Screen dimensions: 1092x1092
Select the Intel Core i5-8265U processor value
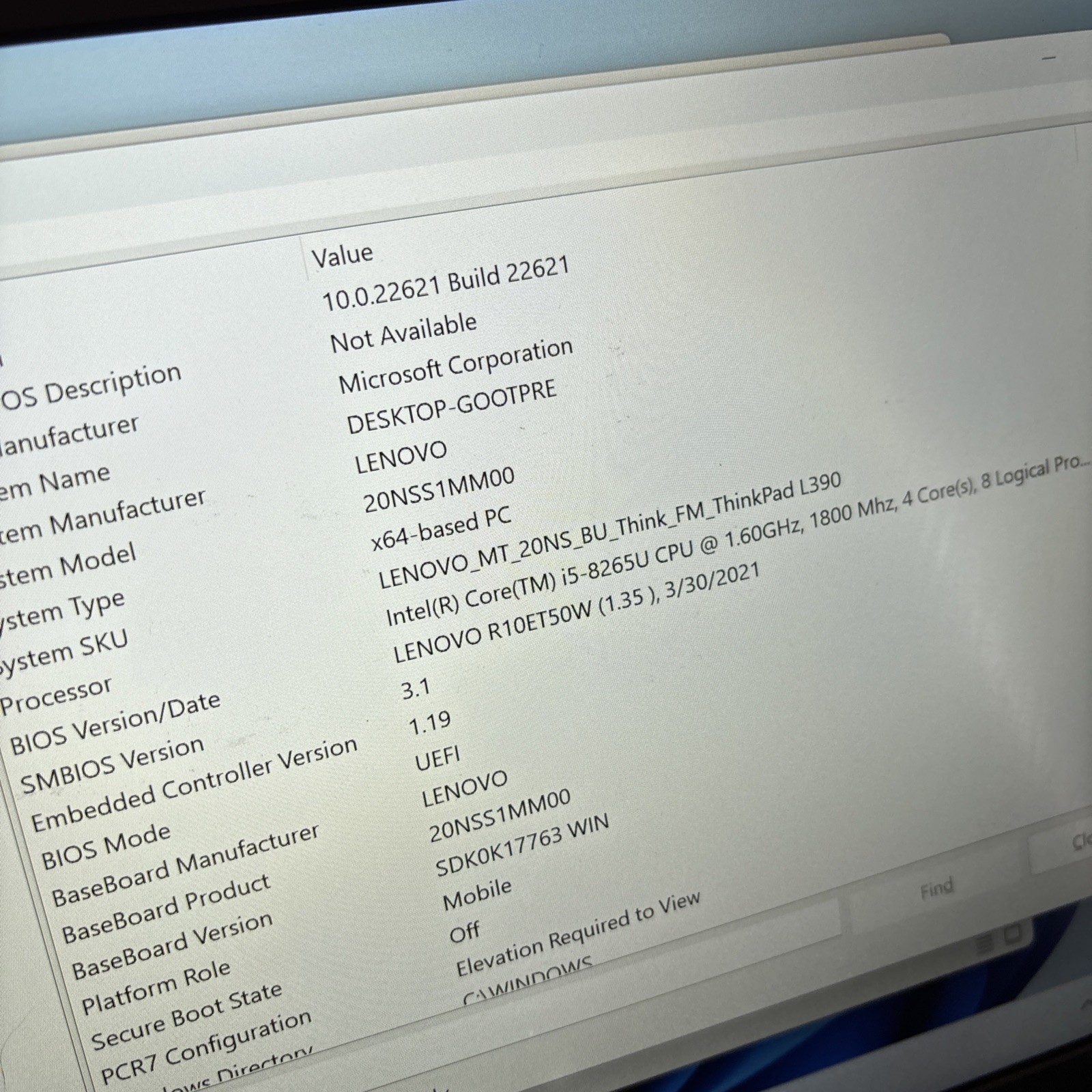pyautogui.click(x=737, y=540)
